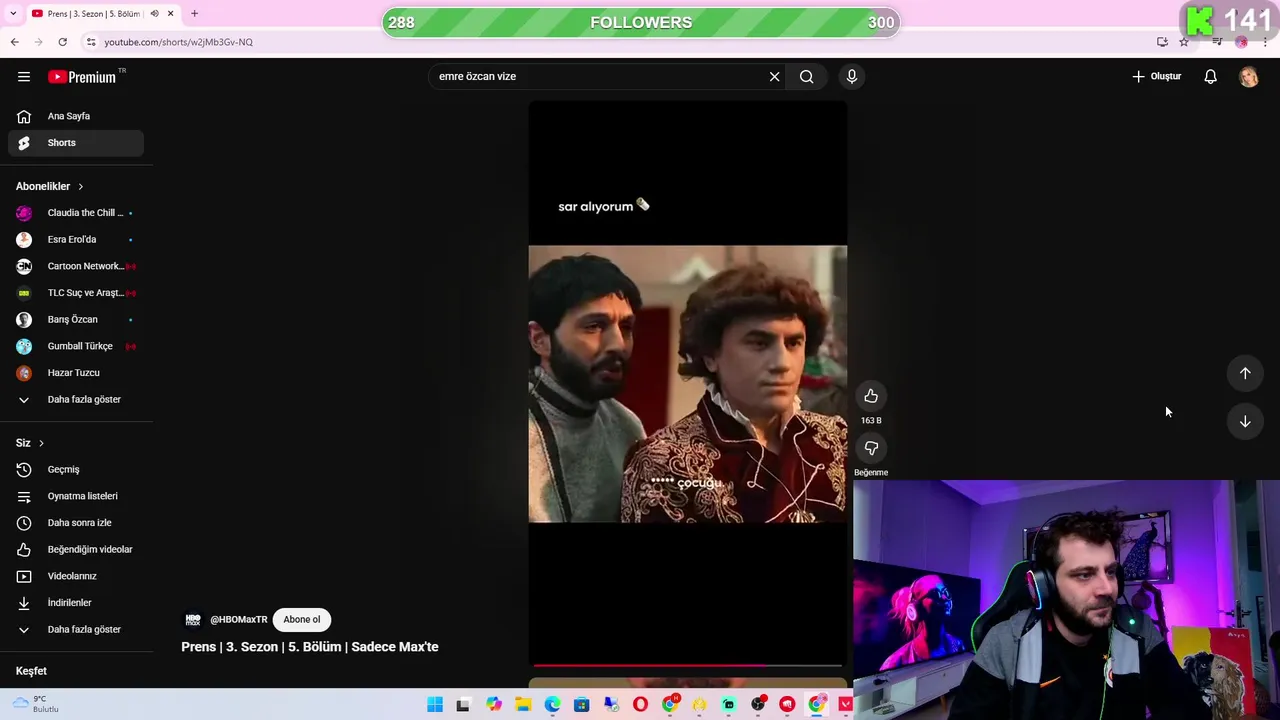
Task: Open Ana Sayfa in the sidebar
Action: tap(76, 116)
